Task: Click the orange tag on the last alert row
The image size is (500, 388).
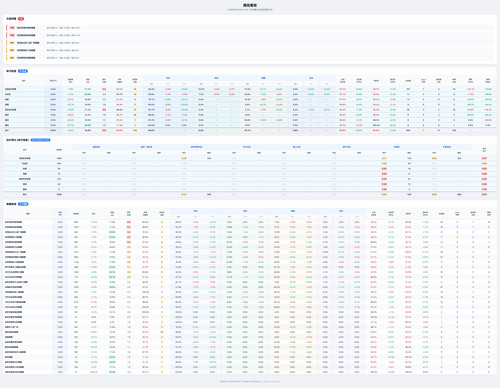Action: [x=12, y=58]
